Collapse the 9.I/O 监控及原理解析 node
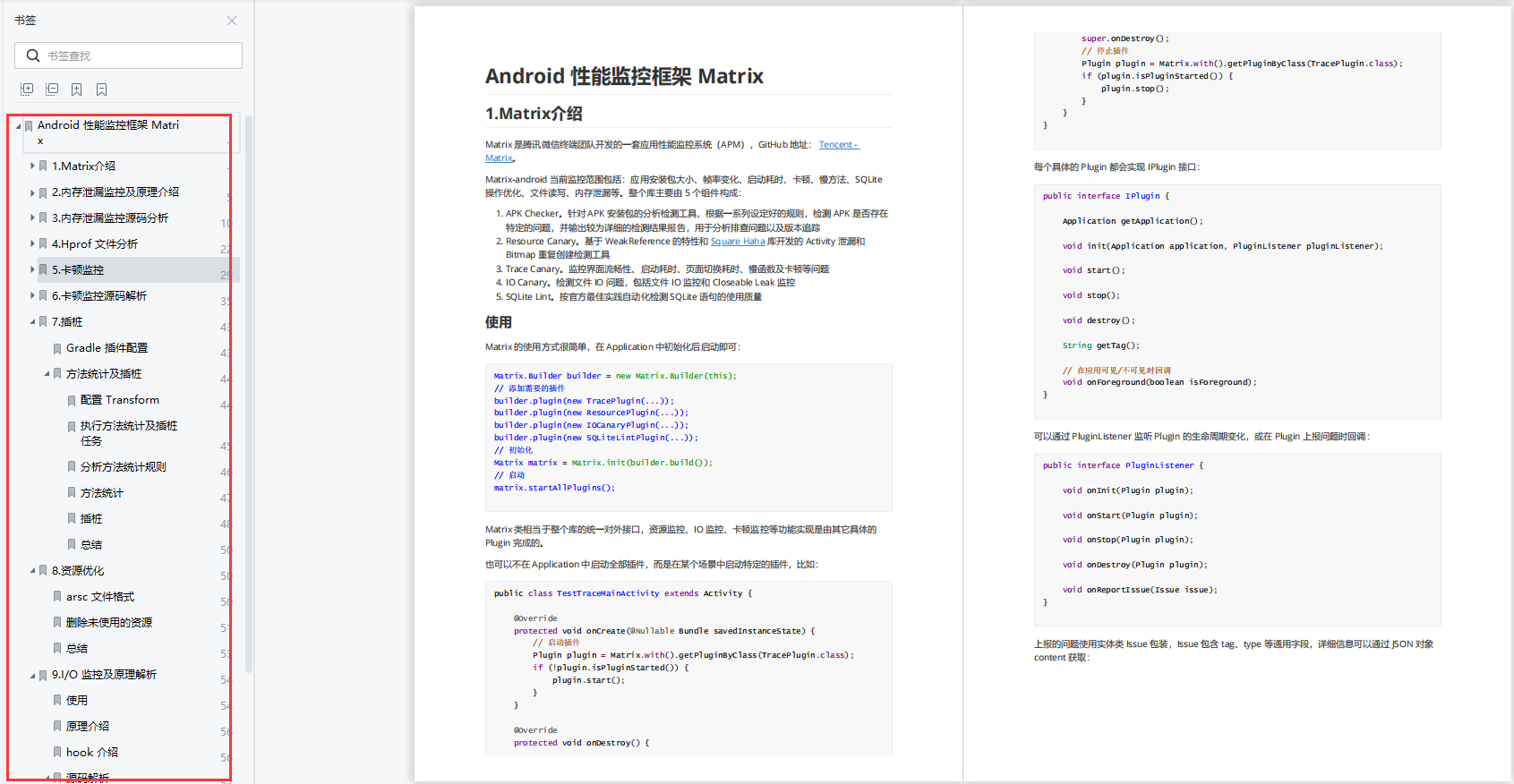1514x784 pixels. [32, 675]
